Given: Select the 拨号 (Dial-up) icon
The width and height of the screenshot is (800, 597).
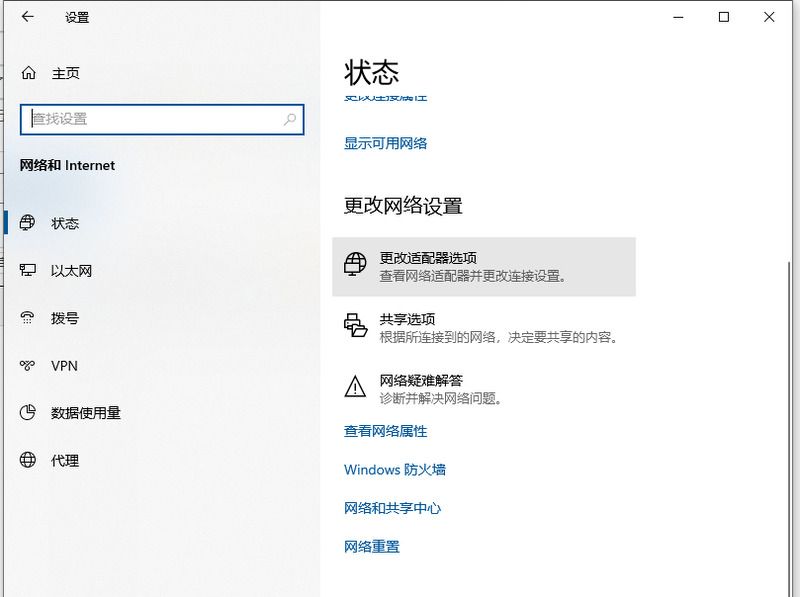Looking at the screenshot, I should [28, 318].
